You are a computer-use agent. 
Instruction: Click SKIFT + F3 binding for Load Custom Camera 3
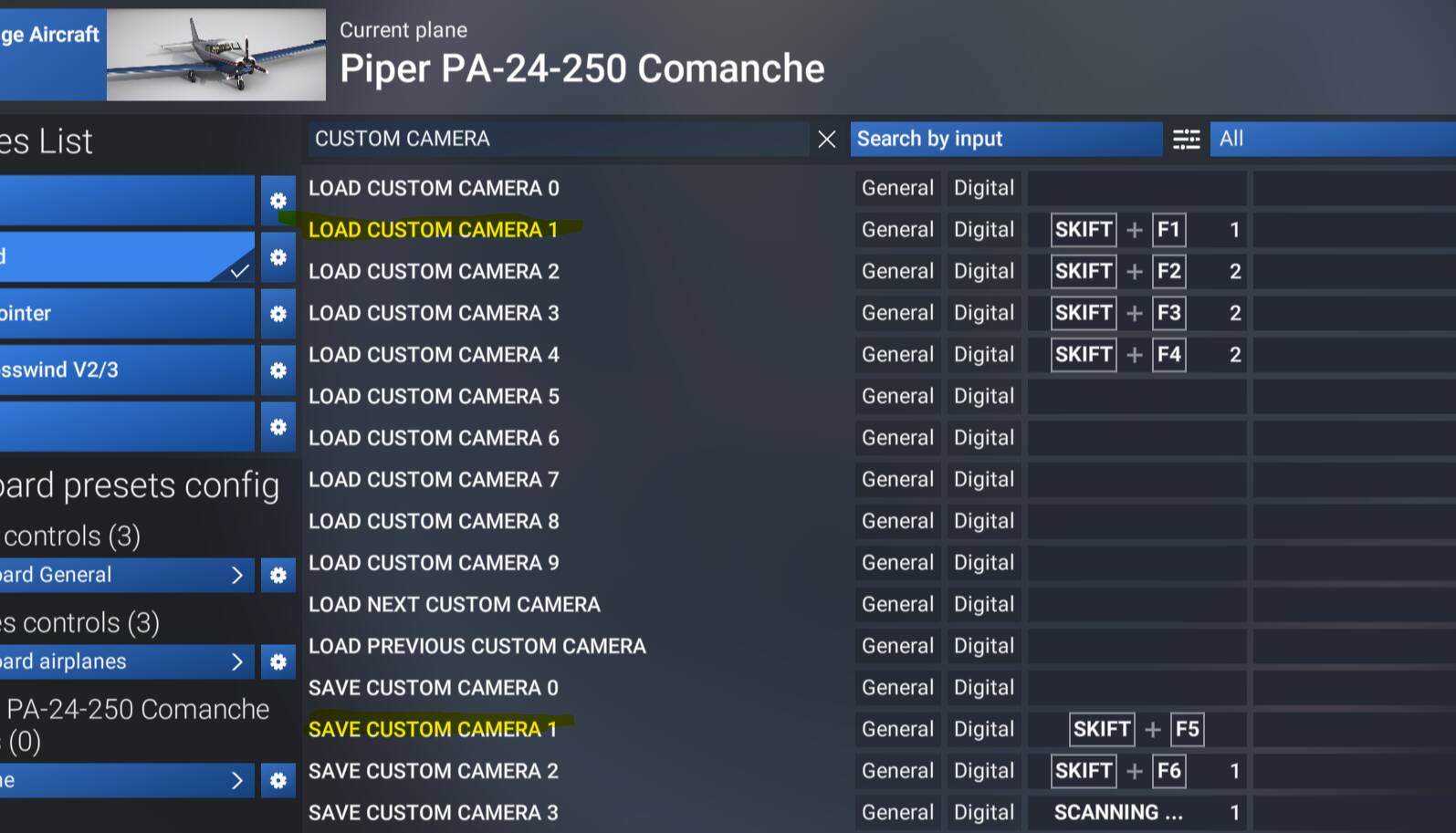tap(1137, 313)
